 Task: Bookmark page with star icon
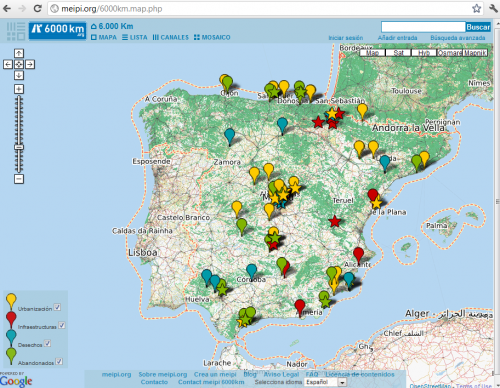click(477, 8)
